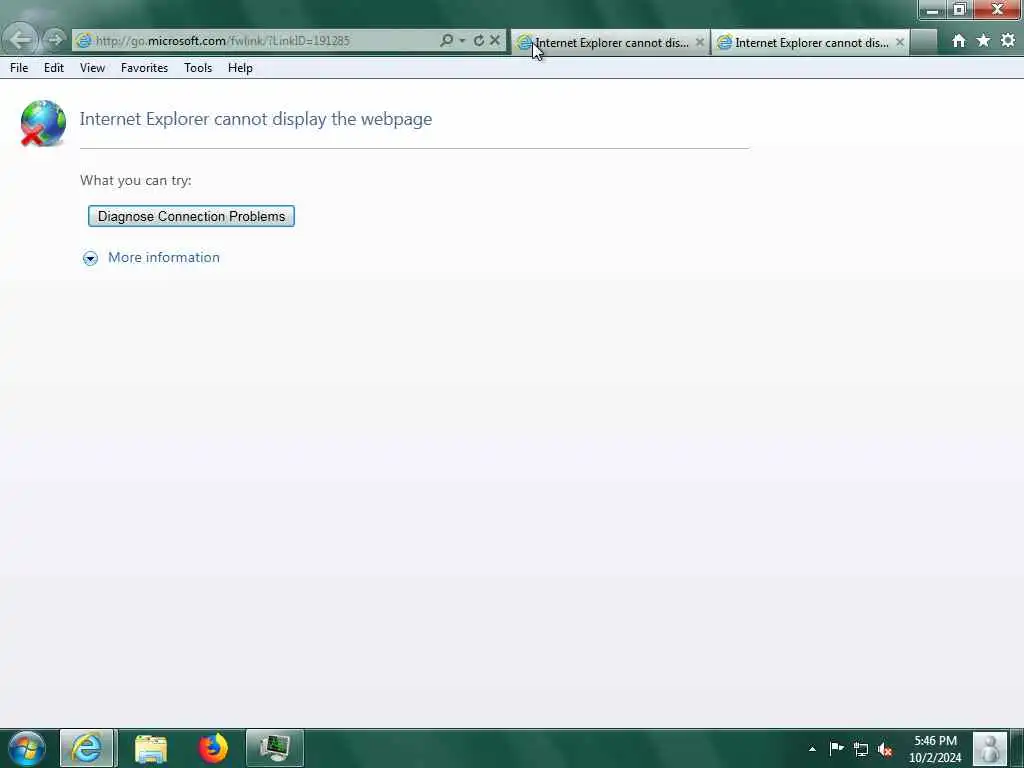Launch Firefox from the taskbar

[x=213, y=748]
